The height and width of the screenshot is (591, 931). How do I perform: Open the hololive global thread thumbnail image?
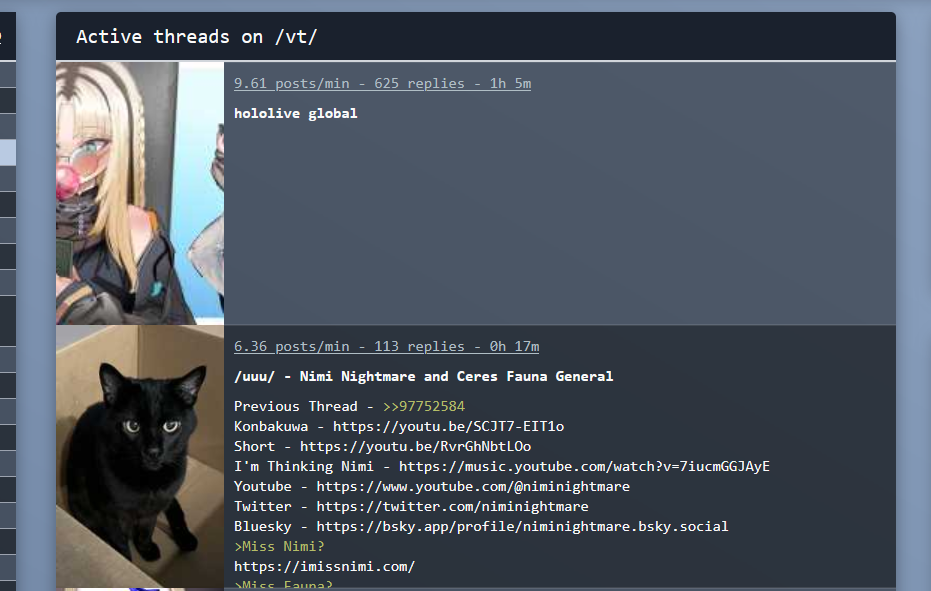[140, 193]
